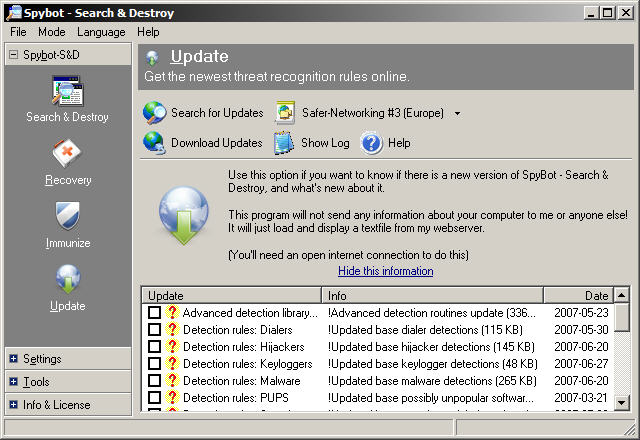
Task: Open the Immunize shield icon
Action: coord(67,216)
